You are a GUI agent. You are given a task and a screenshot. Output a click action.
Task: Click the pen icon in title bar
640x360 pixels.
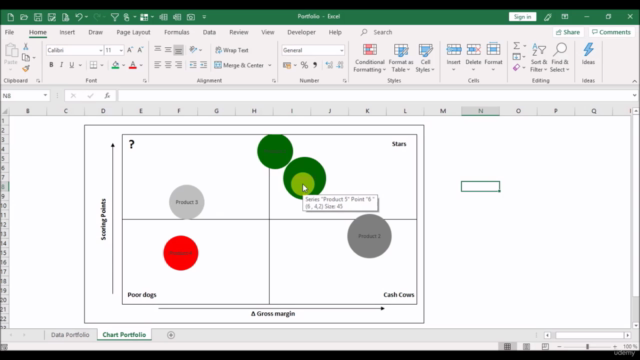coord(547,17)
